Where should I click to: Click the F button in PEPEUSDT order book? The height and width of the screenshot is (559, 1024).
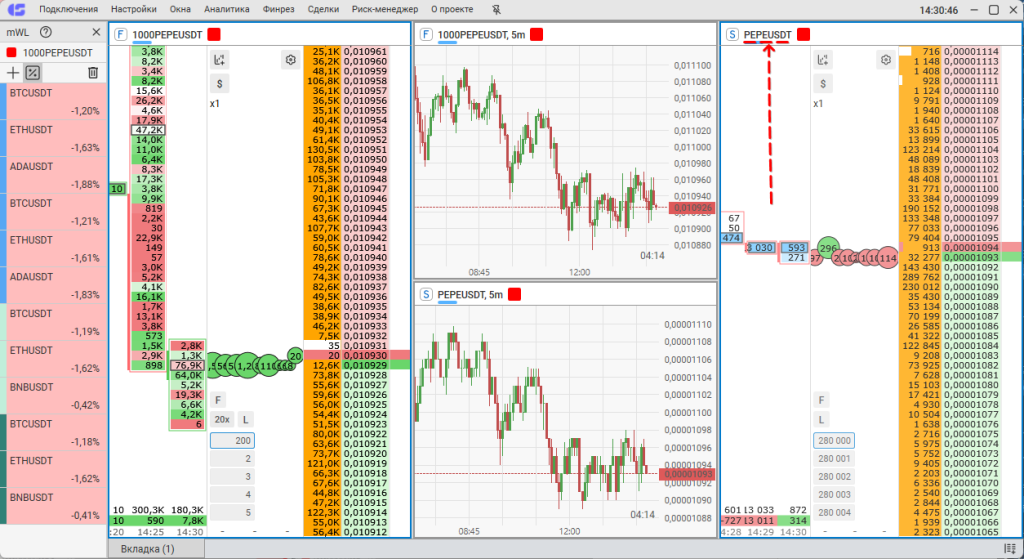tap(822, 400)
